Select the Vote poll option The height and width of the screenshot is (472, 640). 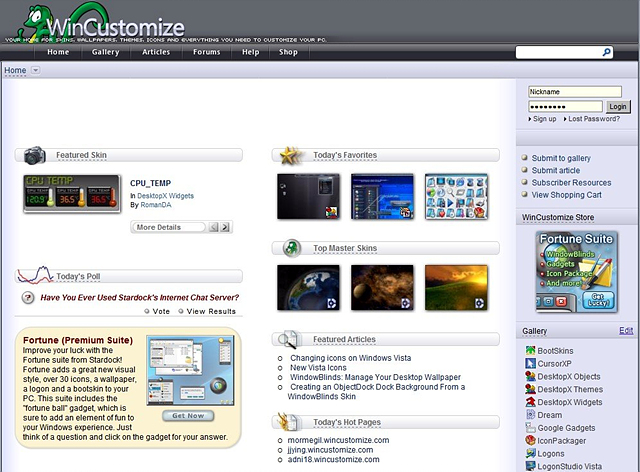pyautogui.click(x=158, y=311)
